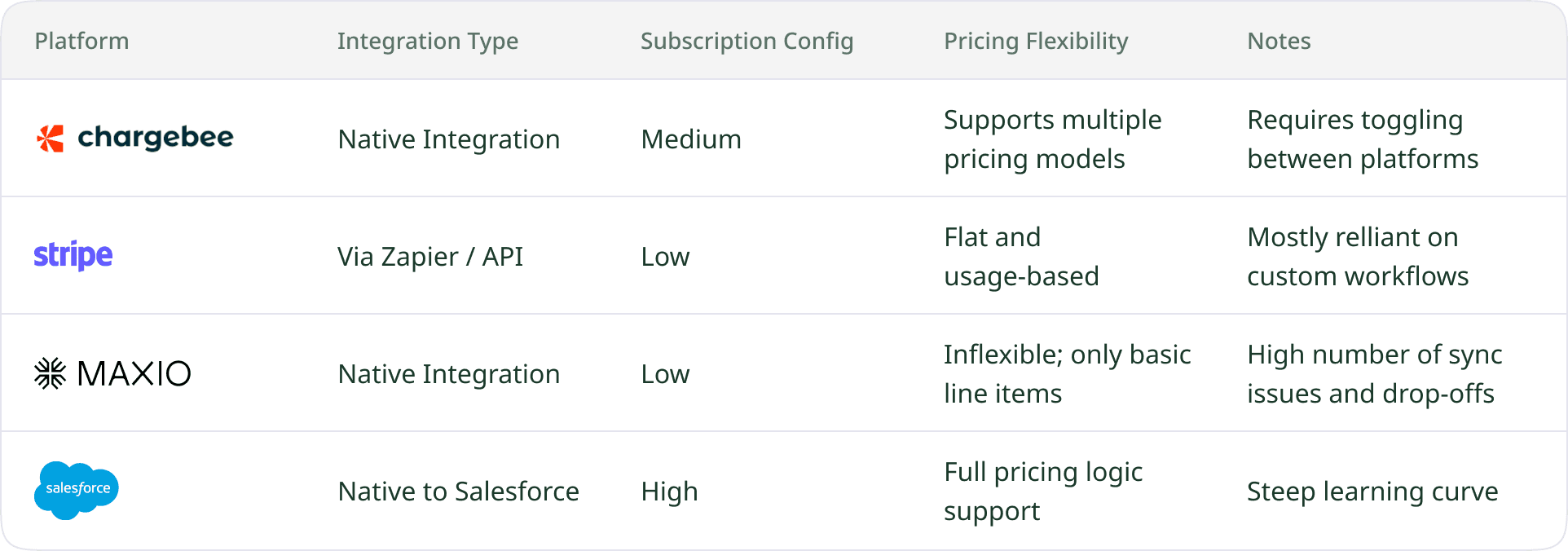
Task: Click the Steep learning curve note
Action: coord(1372,491)
